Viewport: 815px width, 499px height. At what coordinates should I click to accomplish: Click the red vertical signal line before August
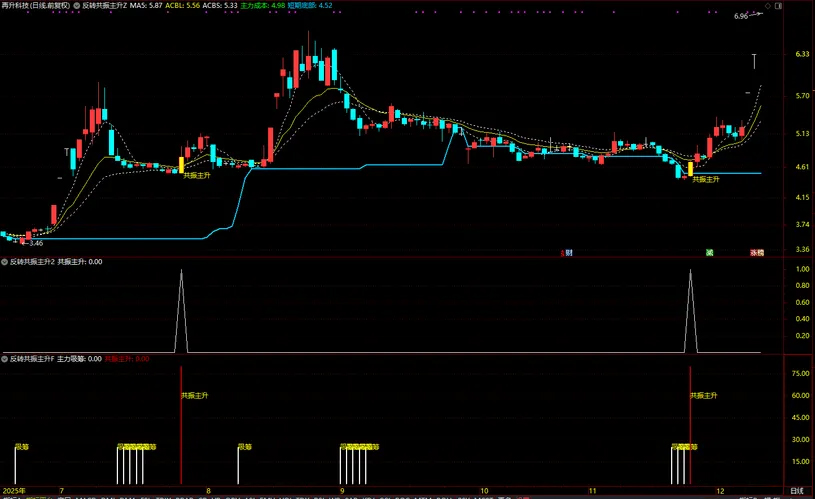coord(181,425)
